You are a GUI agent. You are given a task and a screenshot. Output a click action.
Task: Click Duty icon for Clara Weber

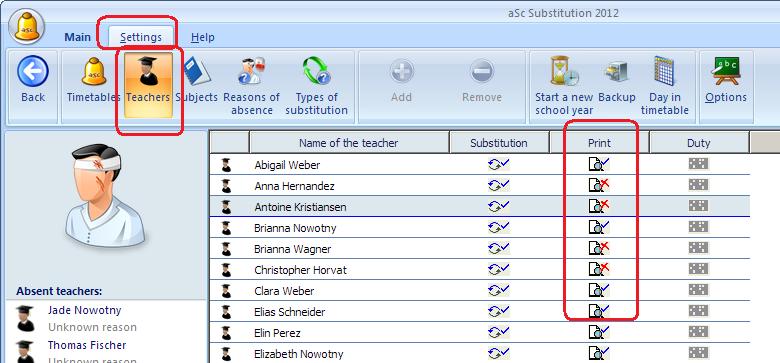pos(698,290)
